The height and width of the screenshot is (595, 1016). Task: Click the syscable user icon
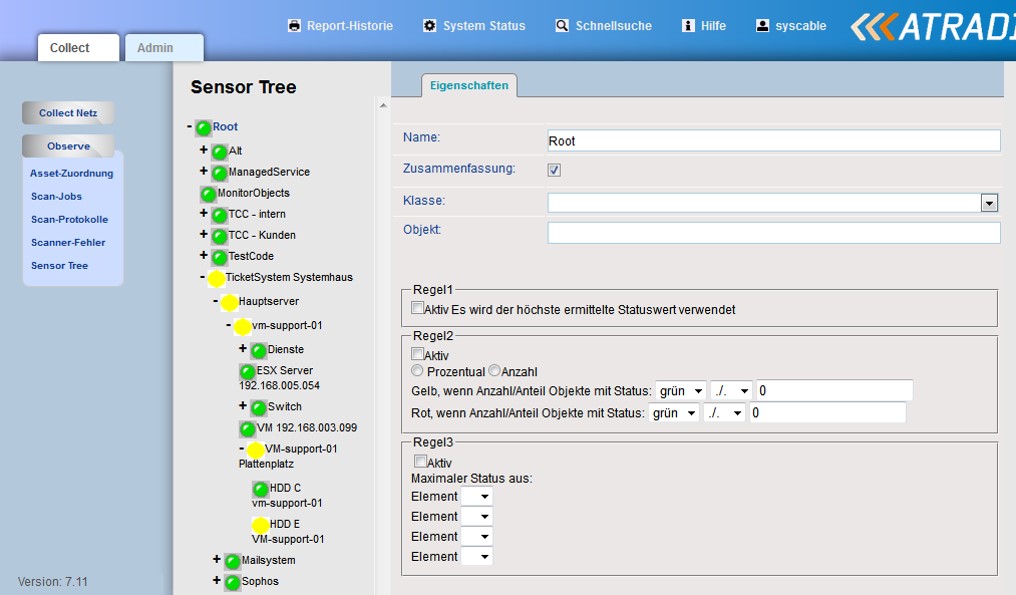tap(763, 26)
